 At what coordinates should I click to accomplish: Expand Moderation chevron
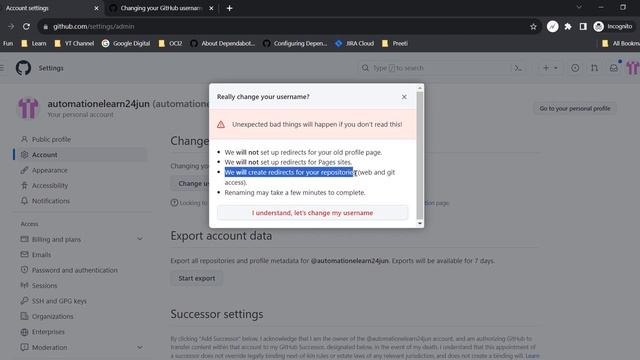(140, 347)
